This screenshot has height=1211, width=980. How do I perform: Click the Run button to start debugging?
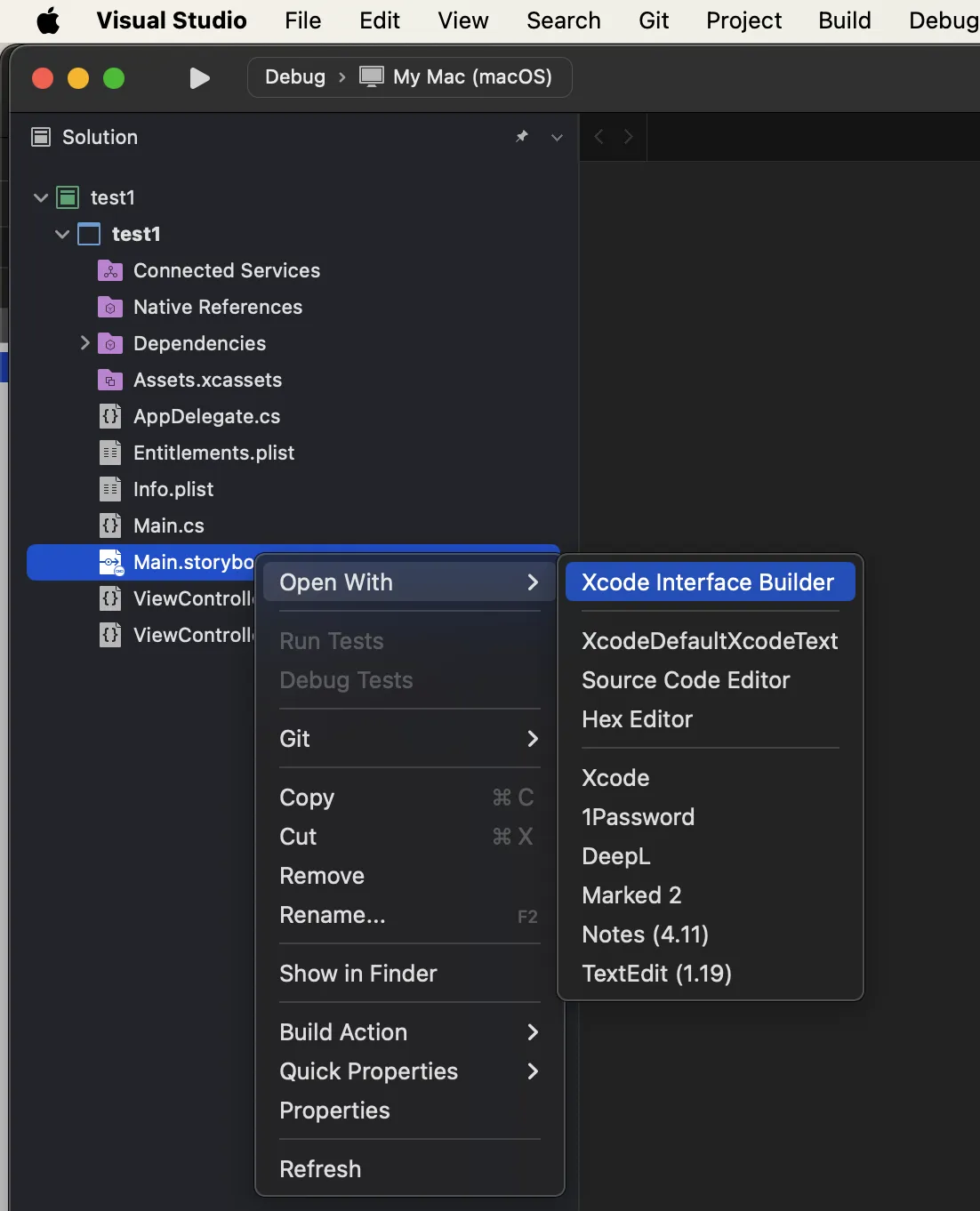point(199,77)
